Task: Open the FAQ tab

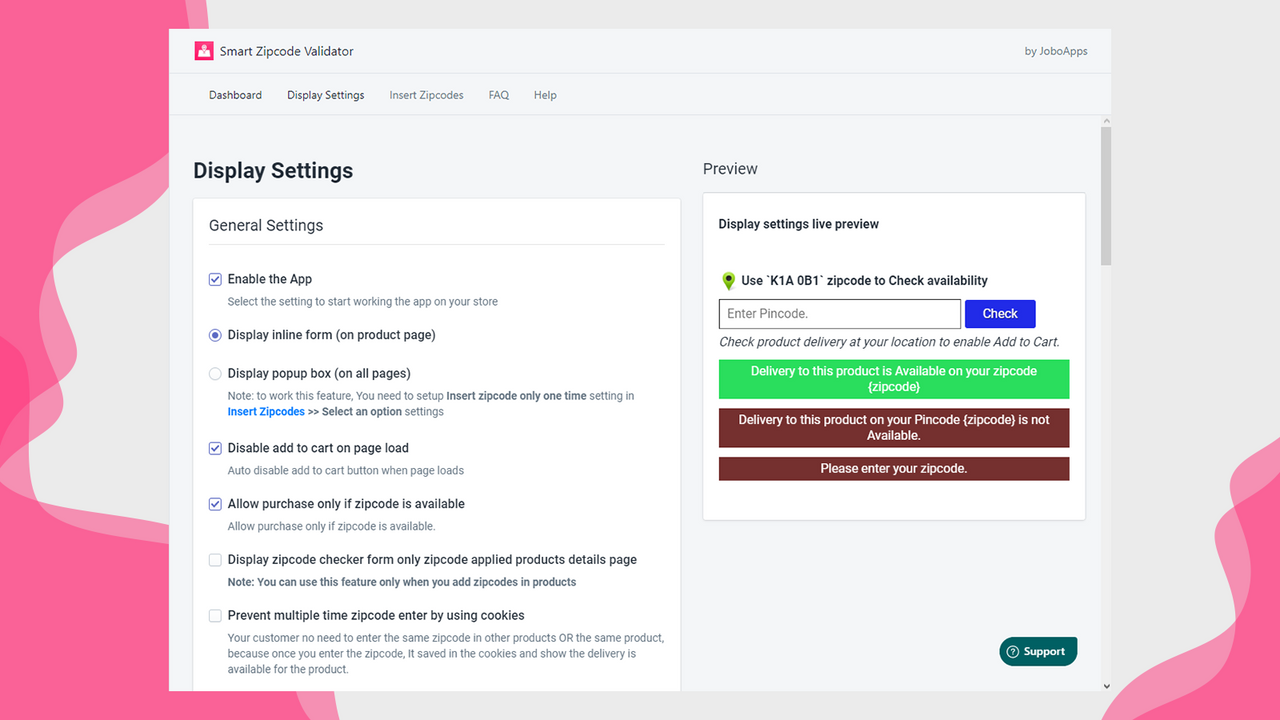Action: tap(499, 95)
